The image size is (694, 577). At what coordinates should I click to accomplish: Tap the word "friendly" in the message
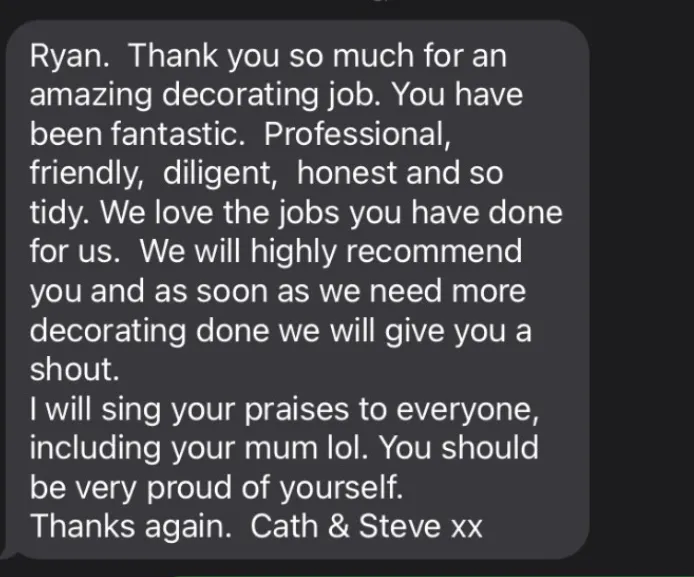point(82,173)
